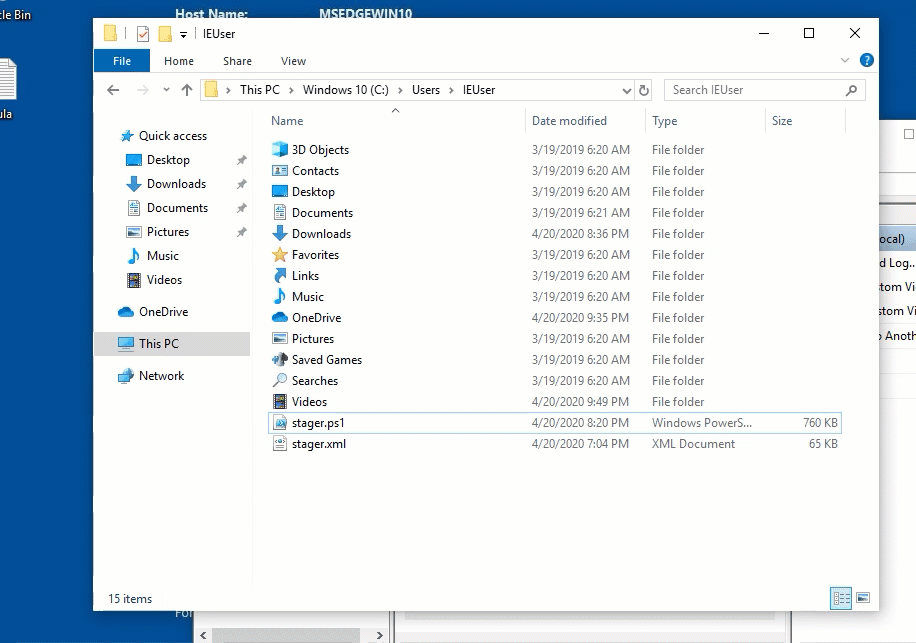Click the search magnifier icon
Screen dimensions: 916x643
pyautogui.click(x=851, y=90)
